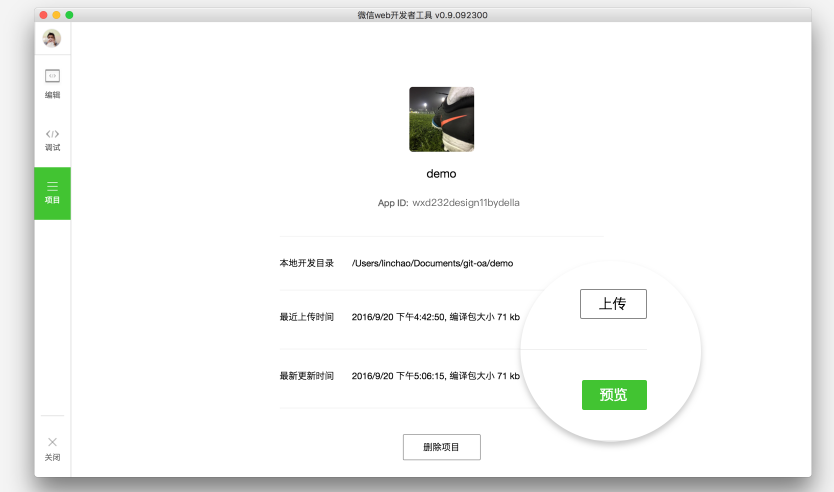
Task: Click the yellow minimize window button
Action: (57, 15)
